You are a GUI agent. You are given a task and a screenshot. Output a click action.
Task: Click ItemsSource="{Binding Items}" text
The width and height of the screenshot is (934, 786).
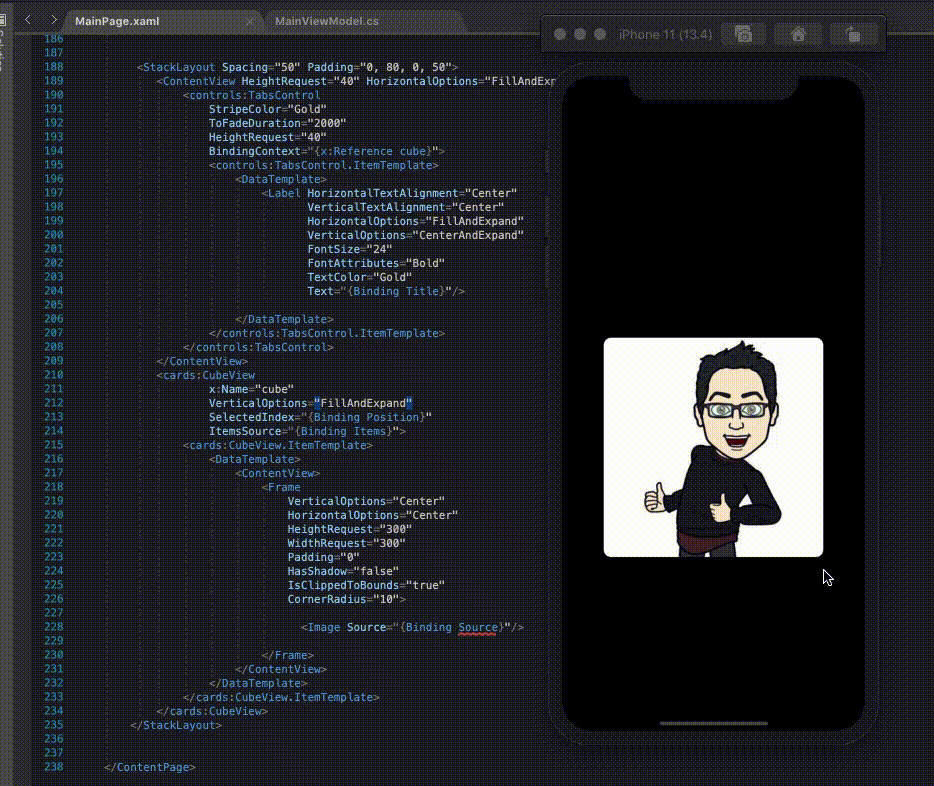tap(307, 431)
